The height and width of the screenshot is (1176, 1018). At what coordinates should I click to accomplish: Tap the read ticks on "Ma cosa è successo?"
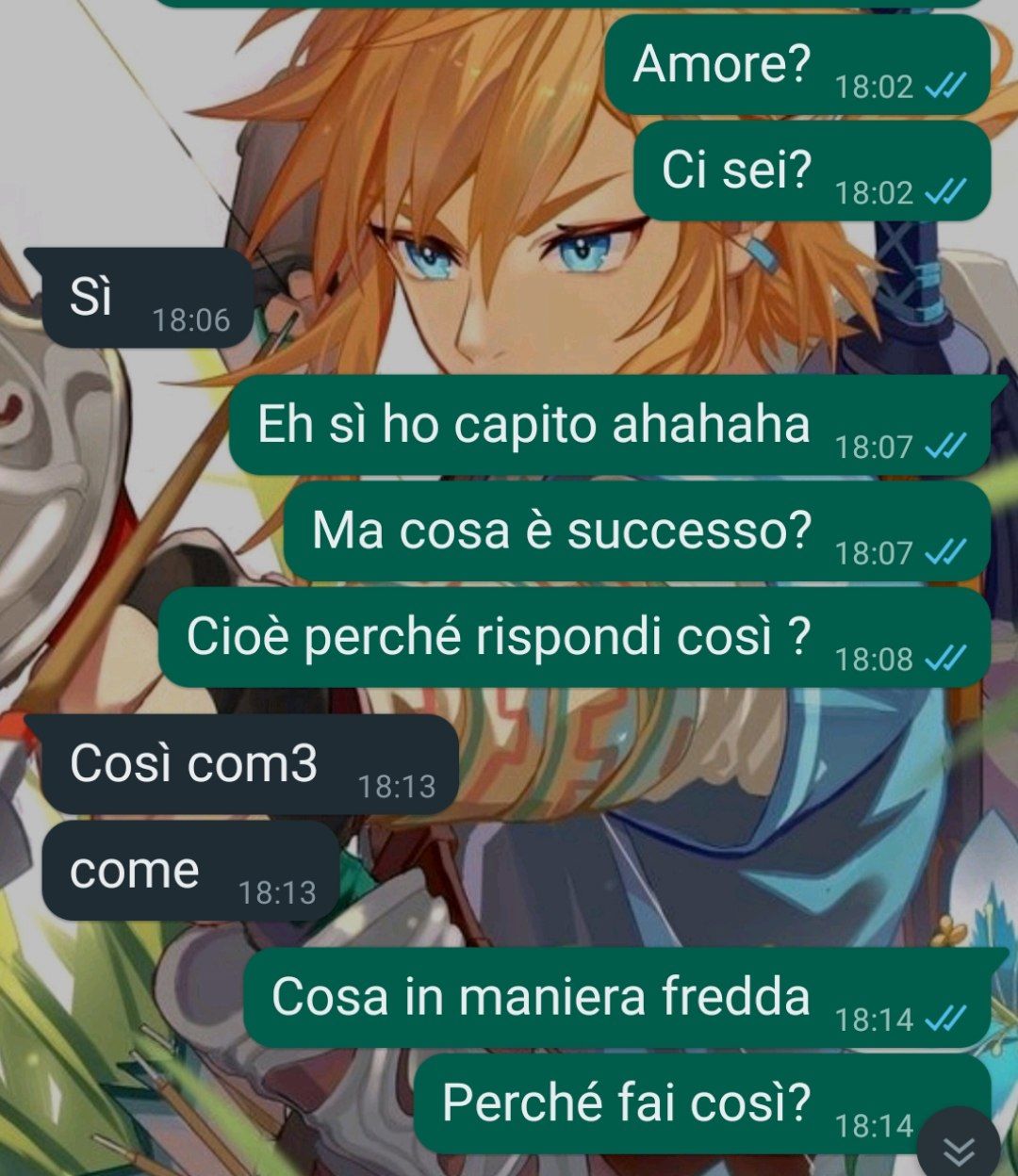coord(945,552)
